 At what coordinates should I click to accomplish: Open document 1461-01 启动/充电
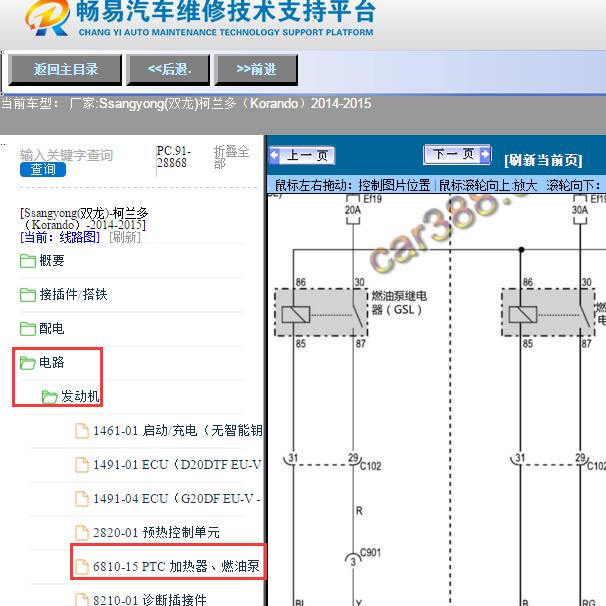tap(178, 431)
